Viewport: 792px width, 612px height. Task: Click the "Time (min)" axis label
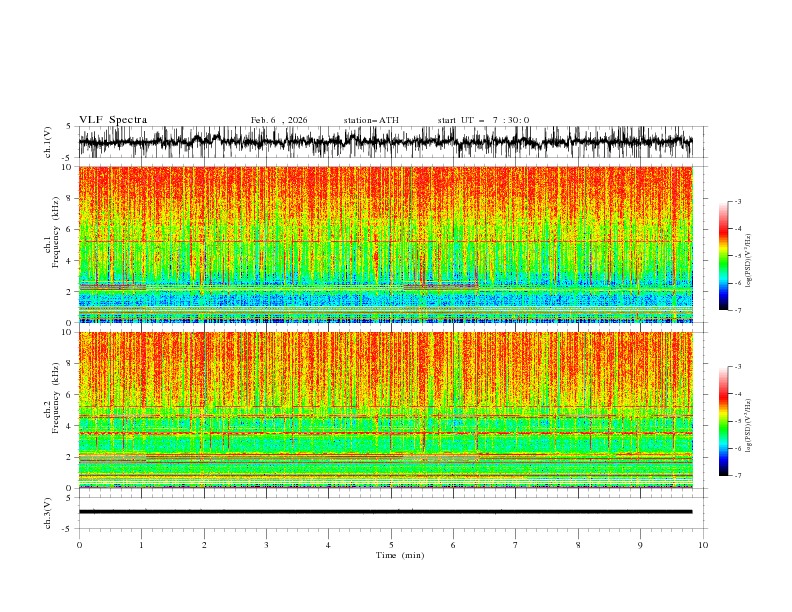400,555
